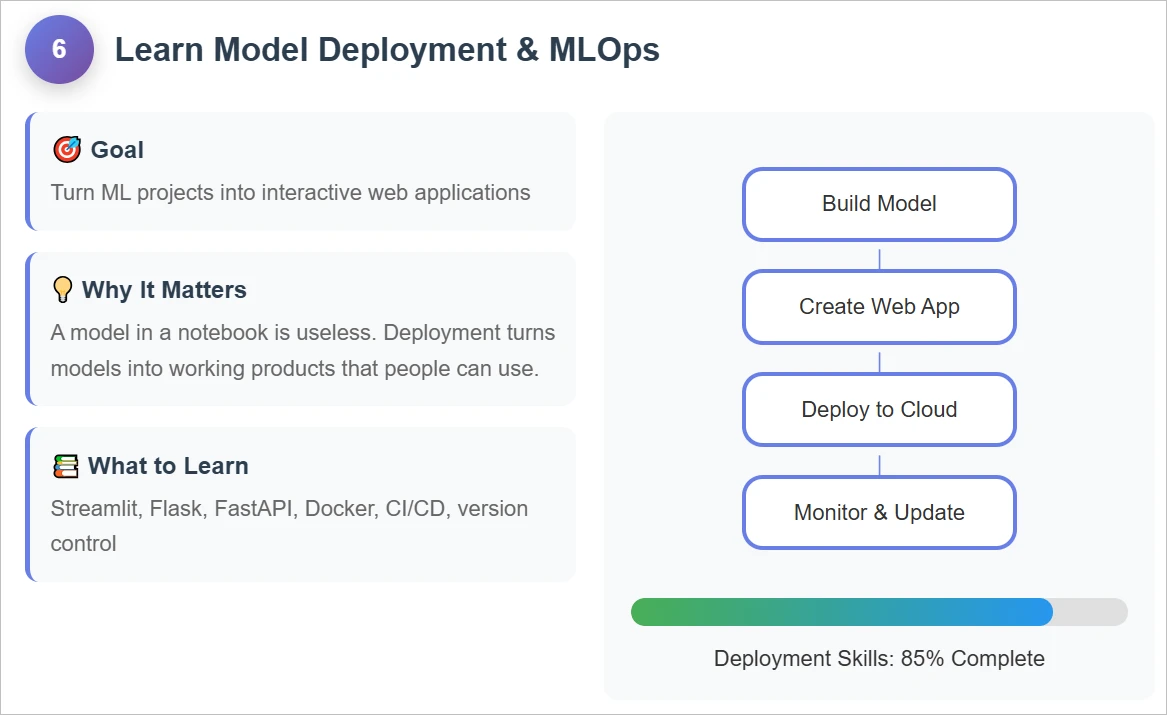Click the "Goal" card heading
The height and width of the screenshot is (715, 1167).
point(117,150)
